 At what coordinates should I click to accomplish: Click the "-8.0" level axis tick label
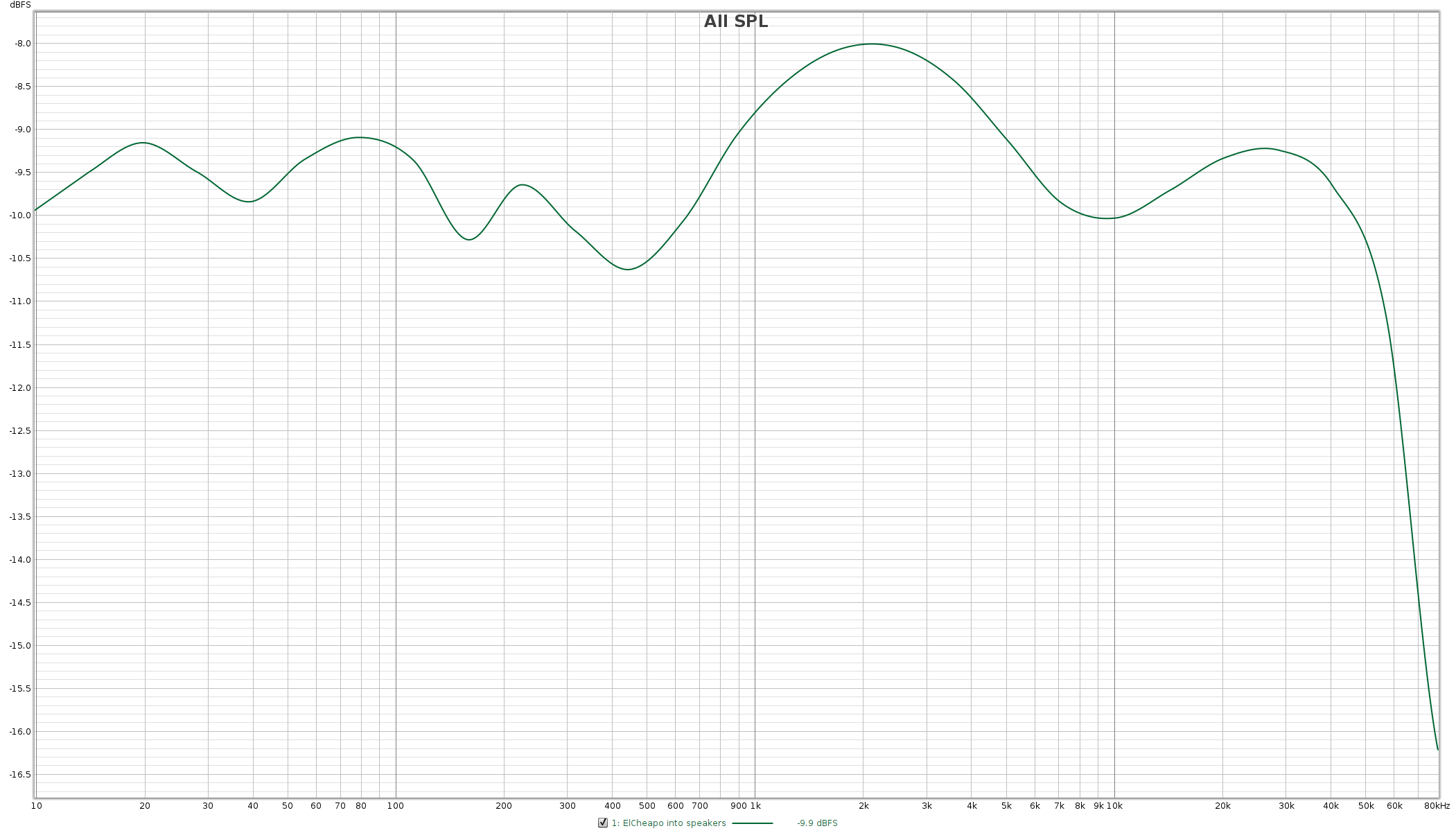[x=23, y=43]
